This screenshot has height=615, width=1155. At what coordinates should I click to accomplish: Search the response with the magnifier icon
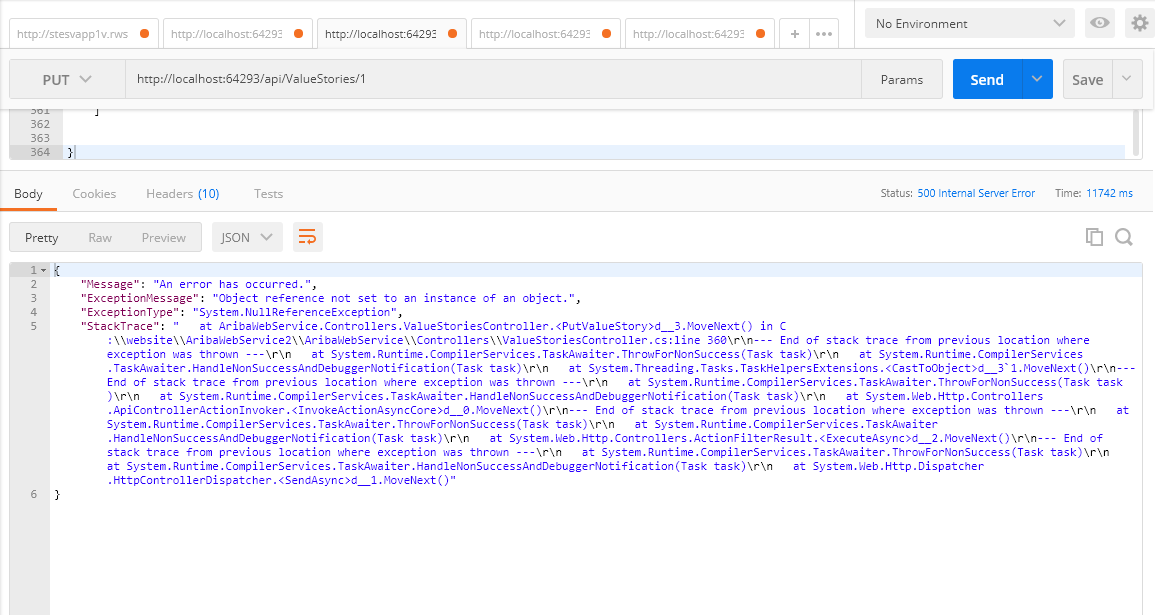(x=1123, y=237)
